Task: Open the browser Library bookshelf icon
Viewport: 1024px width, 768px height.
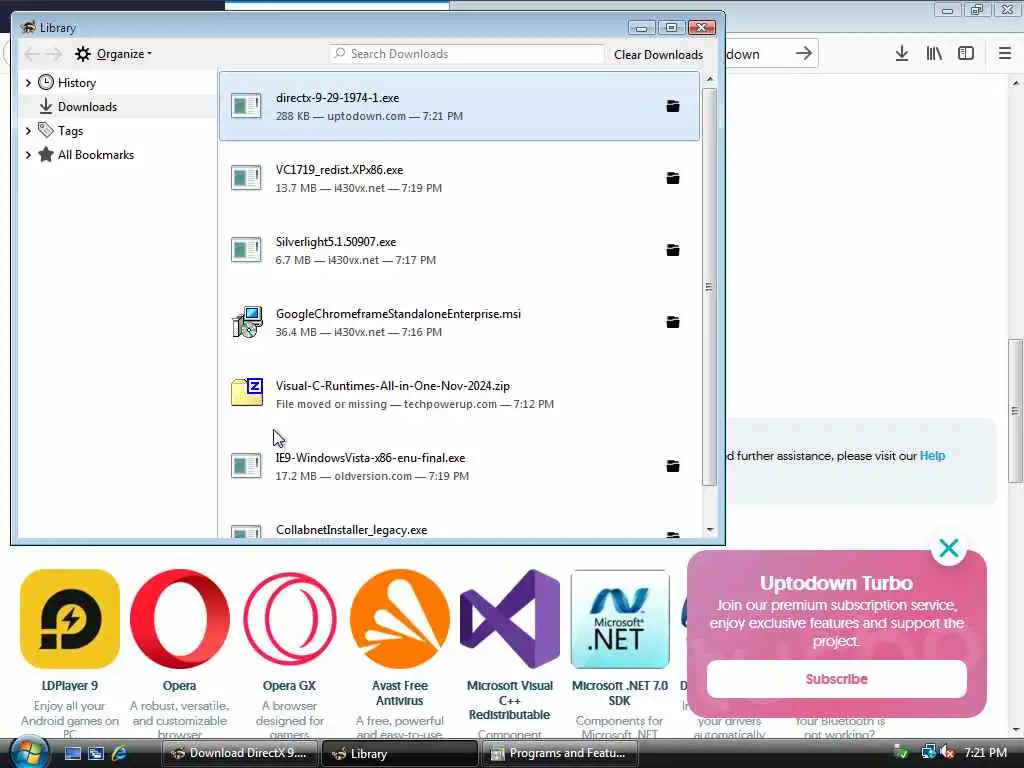Action: [934, 54]
